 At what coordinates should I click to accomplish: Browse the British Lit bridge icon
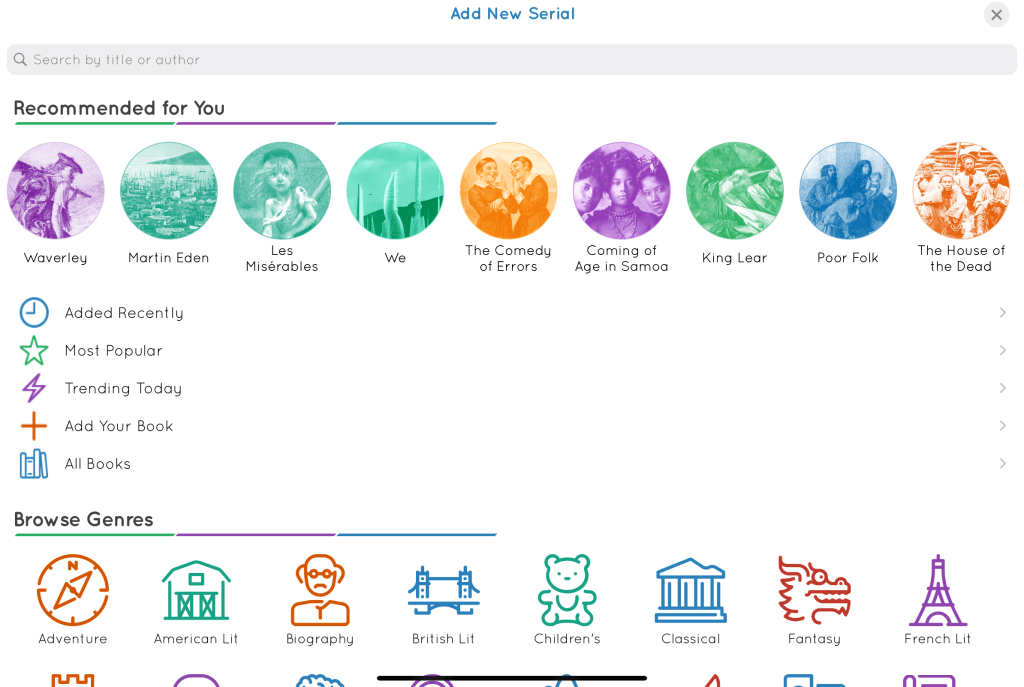(x=443, y=590)
